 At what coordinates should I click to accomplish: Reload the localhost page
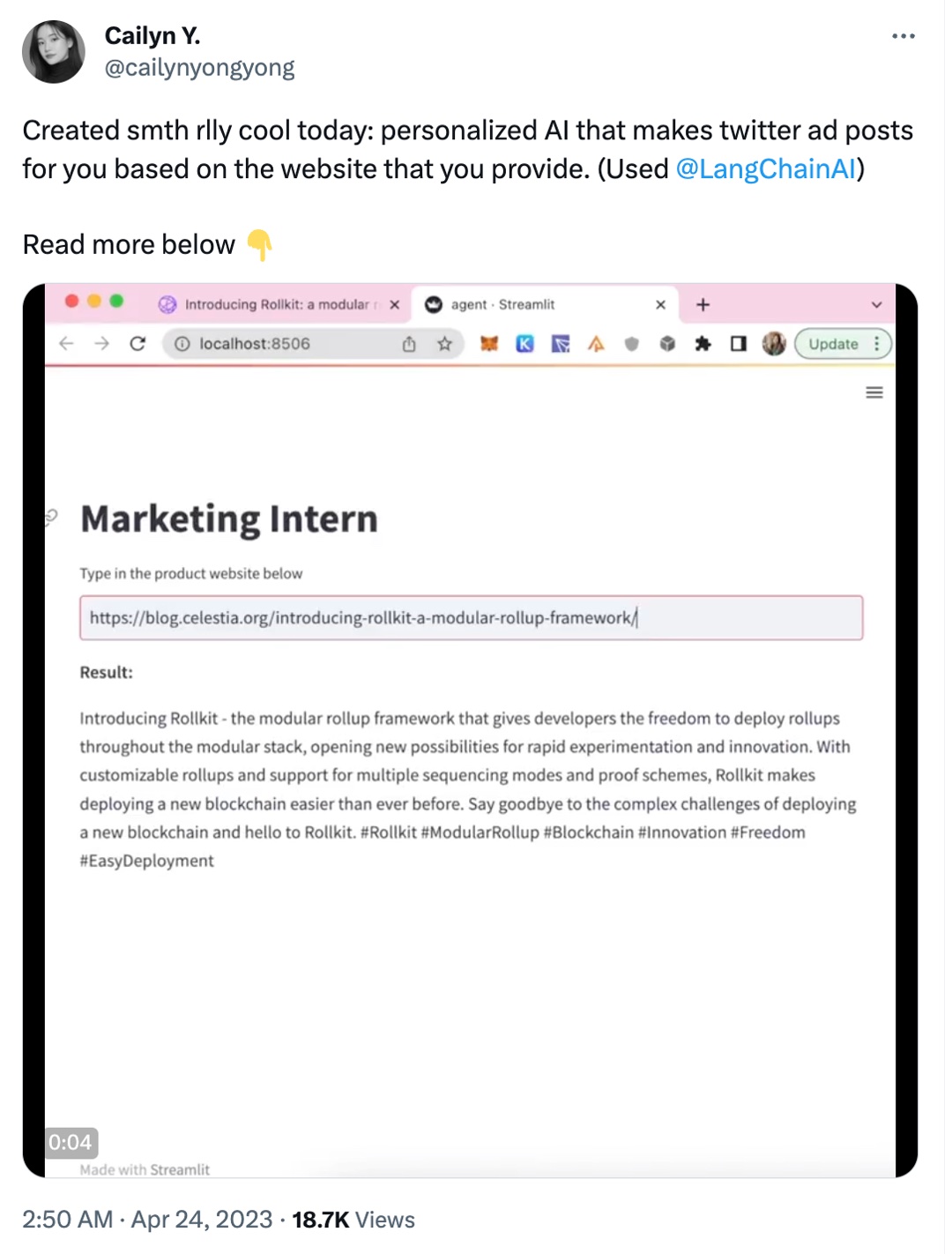click(x=138, y=344)
